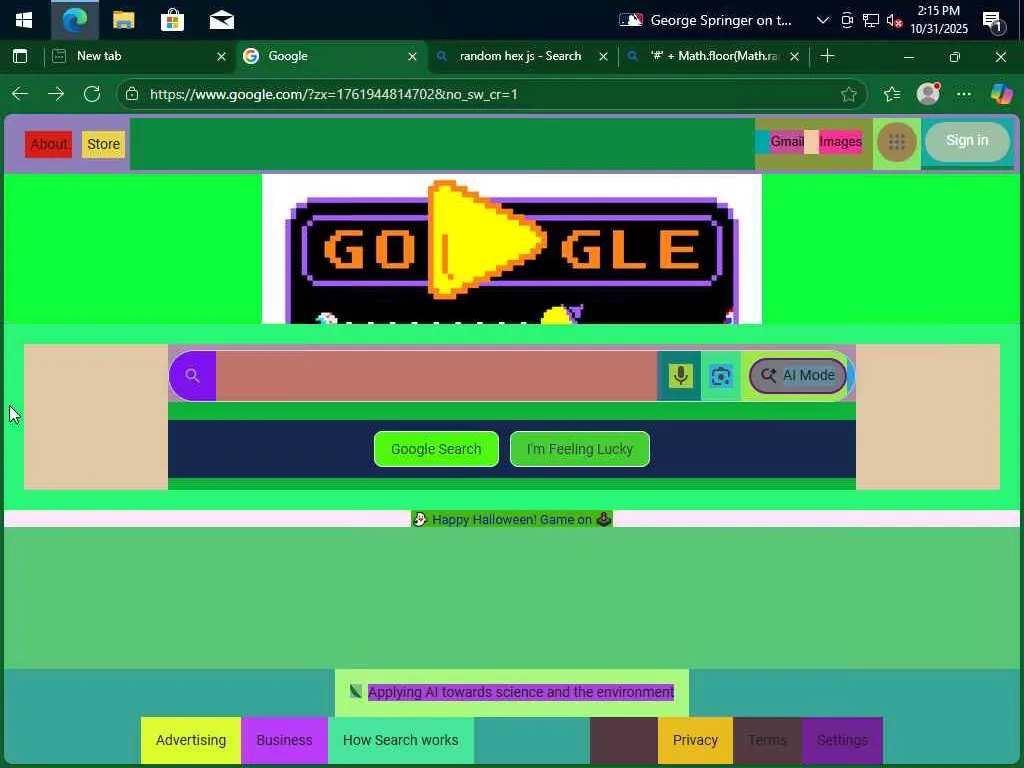Open the Business footer link
Viewport: 1024px width, 768px height.
pos(284,741)
